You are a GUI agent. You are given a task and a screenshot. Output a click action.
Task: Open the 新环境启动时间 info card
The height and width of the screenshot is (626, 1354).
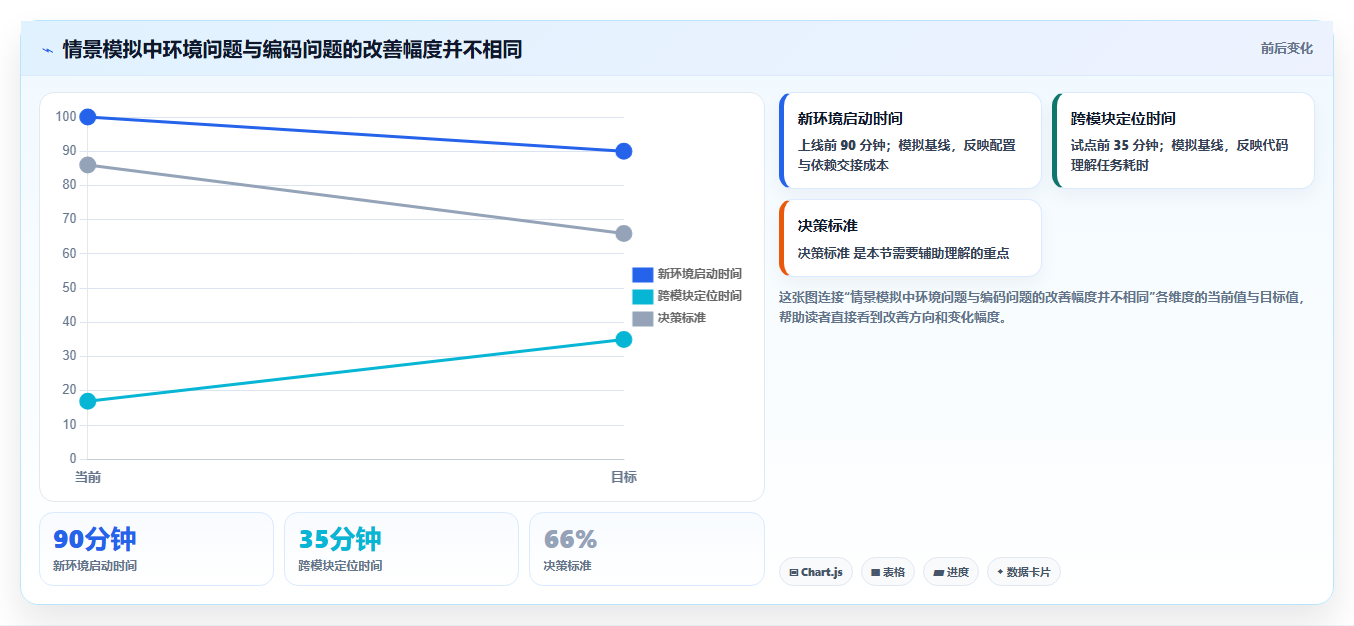(x=910, y=141)
